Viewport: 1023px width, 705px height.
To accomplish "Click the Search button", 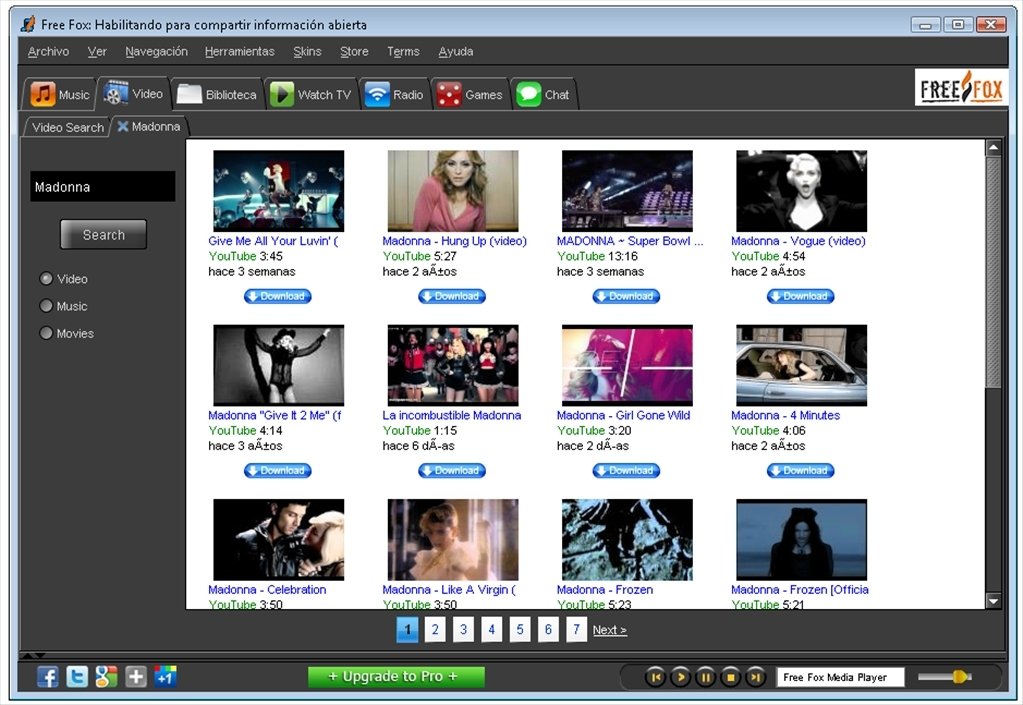I will tap(104, 234).
